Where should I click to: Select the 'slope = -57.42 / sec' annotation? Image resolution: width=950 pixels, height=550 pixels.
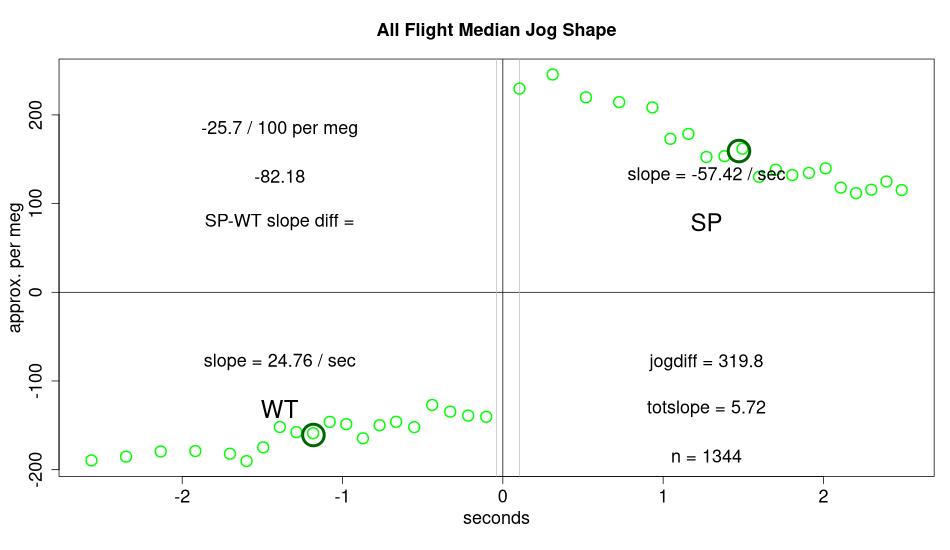706,175
